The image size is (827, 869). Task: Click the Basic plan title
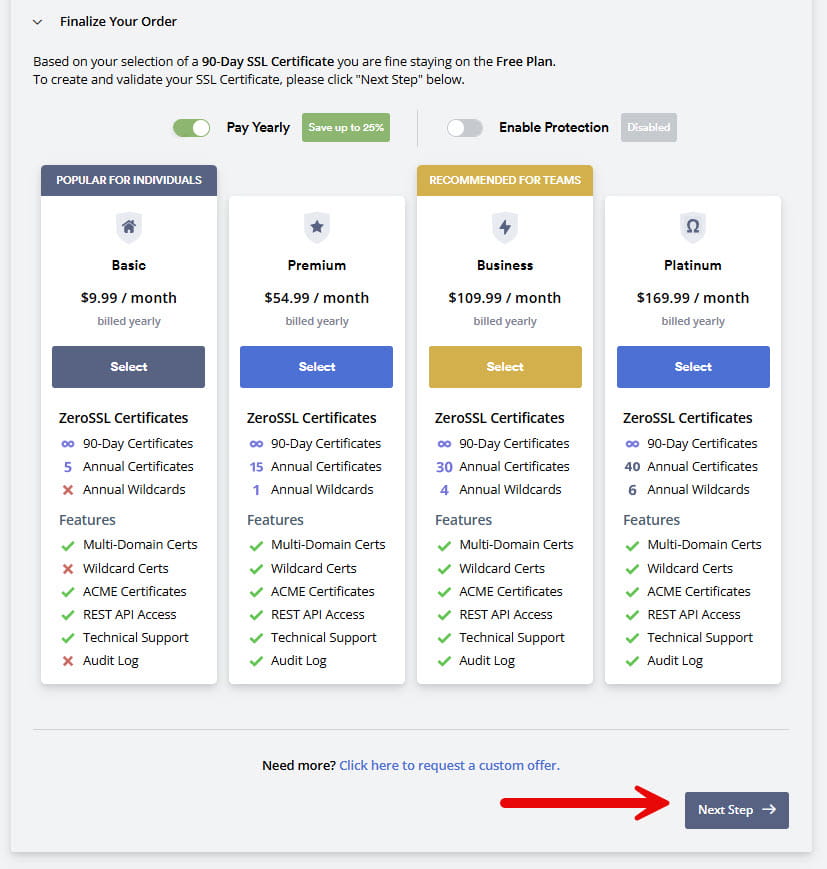pyautogui.click(x=129, y=265)
